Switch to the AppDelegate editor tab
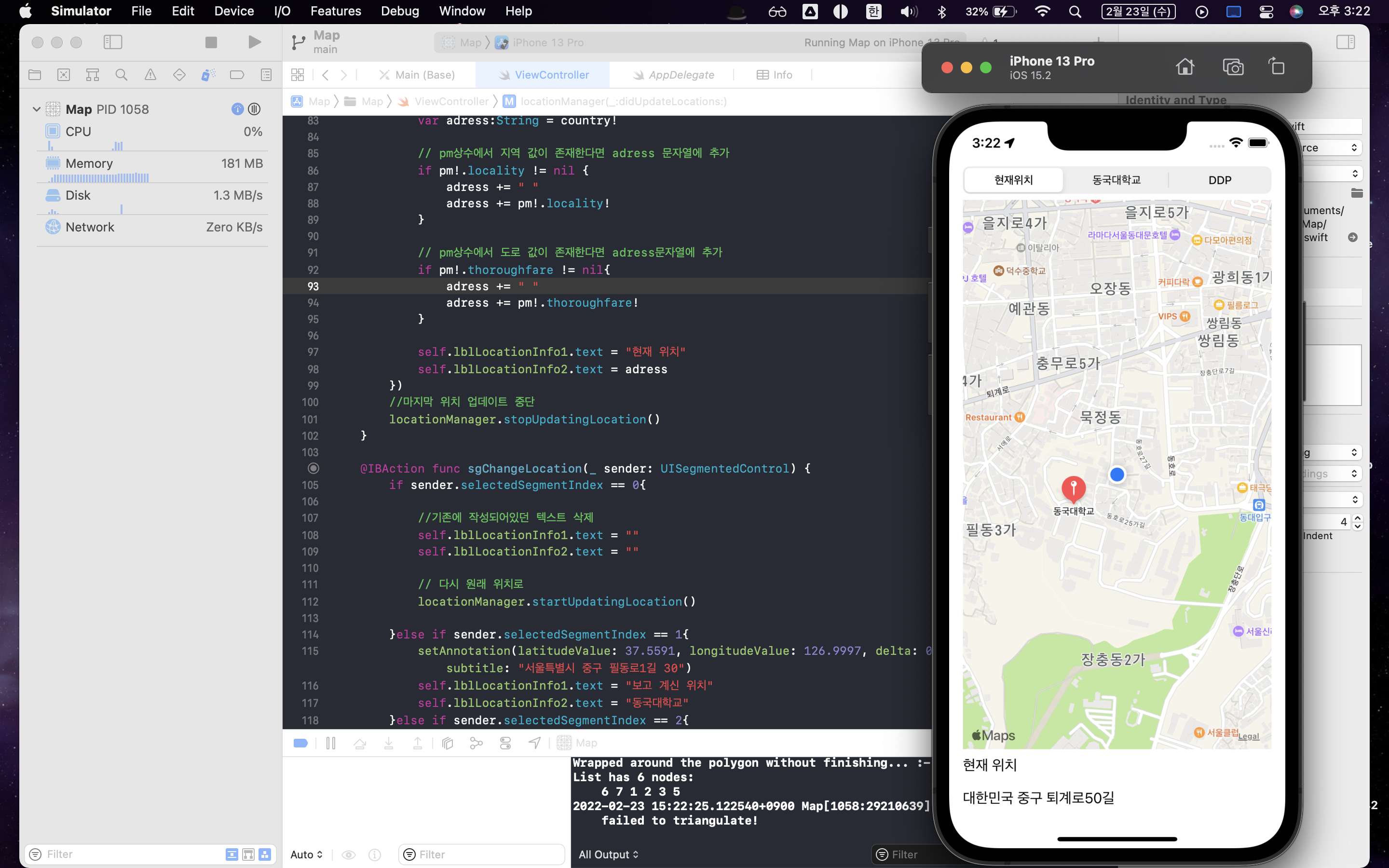The height and width of the screenshot is (868, 1389). point(673,75)
